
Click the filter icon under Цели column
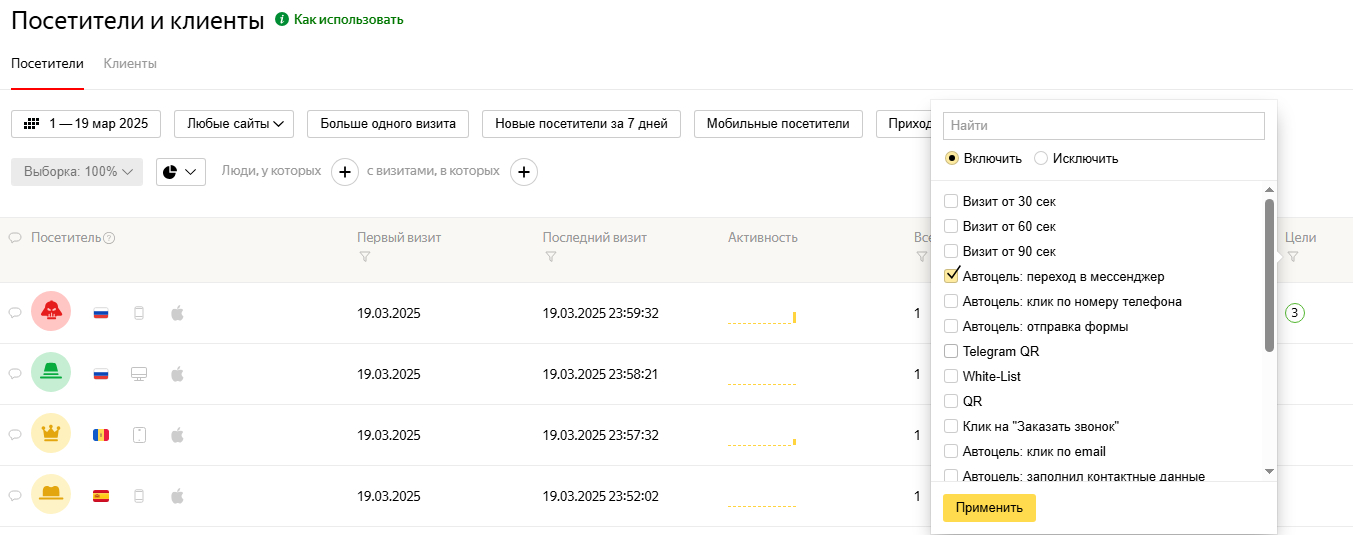1292,258
